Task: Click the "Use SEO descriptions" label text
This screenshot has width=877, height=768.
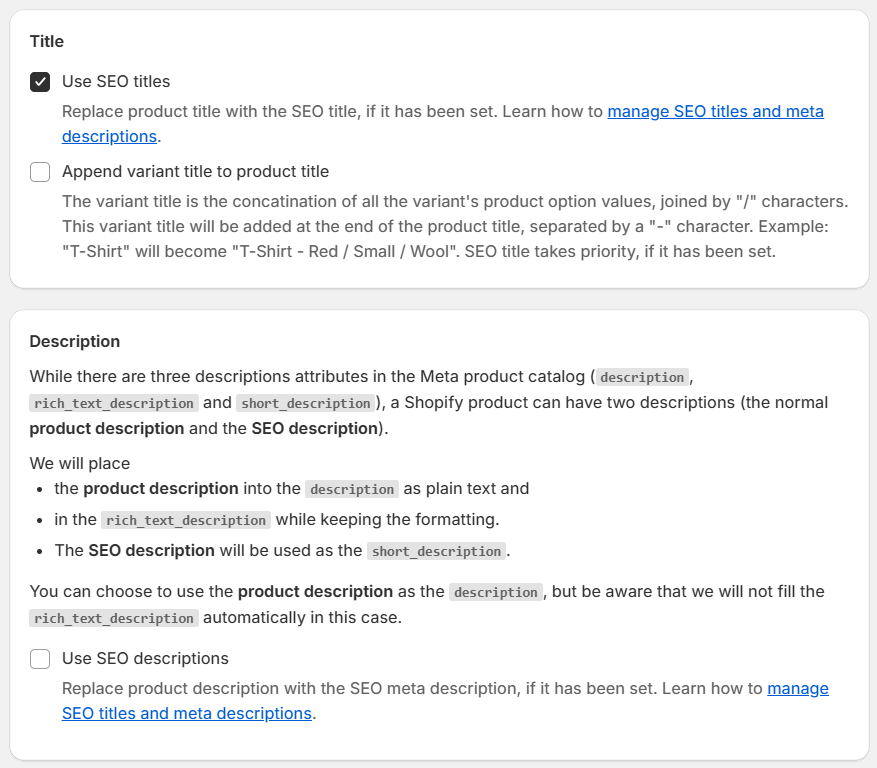Action: [145, 659]
